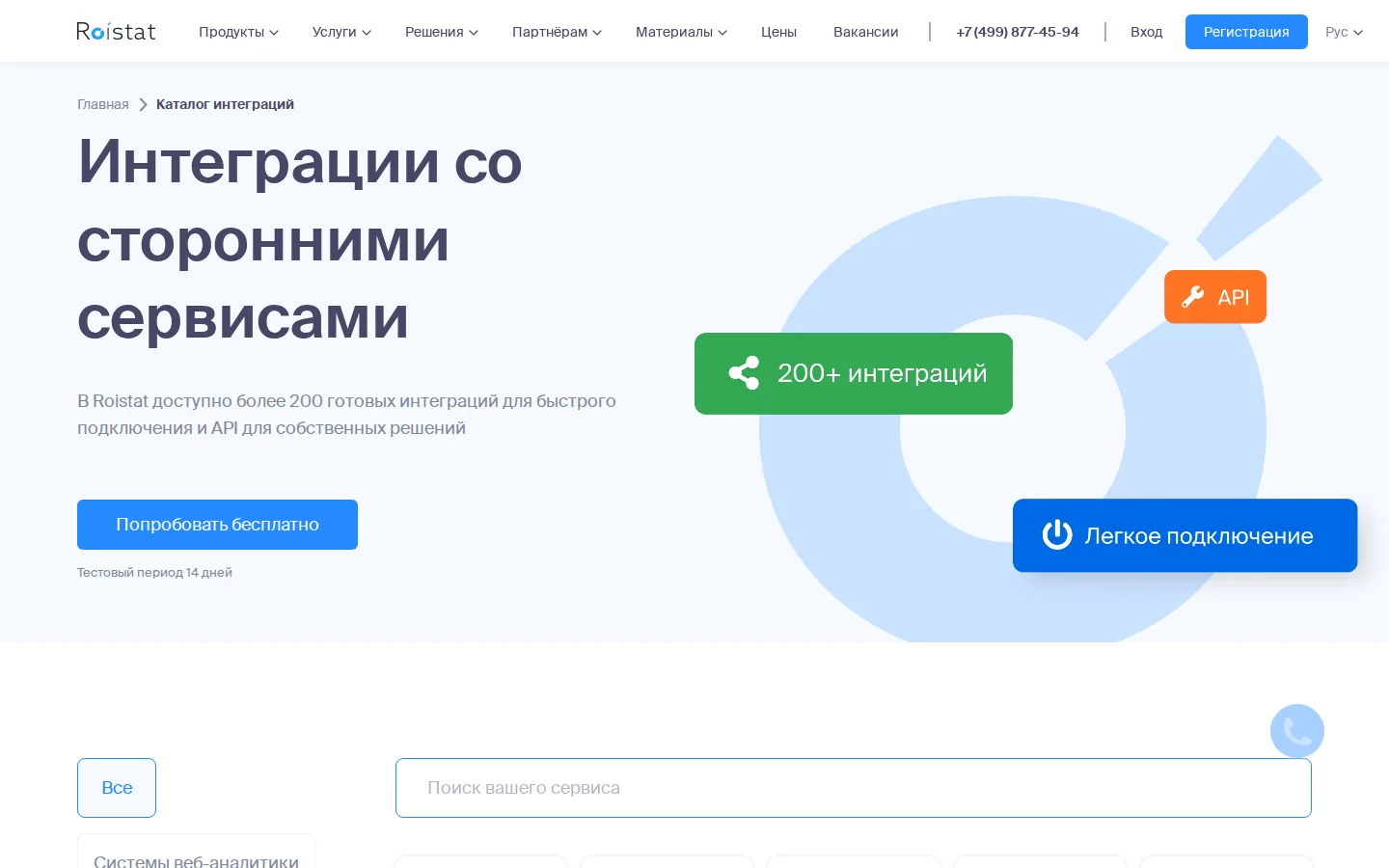
Task: Click the share icon in 200+ интеграций badge
Action: click(x=744, y=373)
